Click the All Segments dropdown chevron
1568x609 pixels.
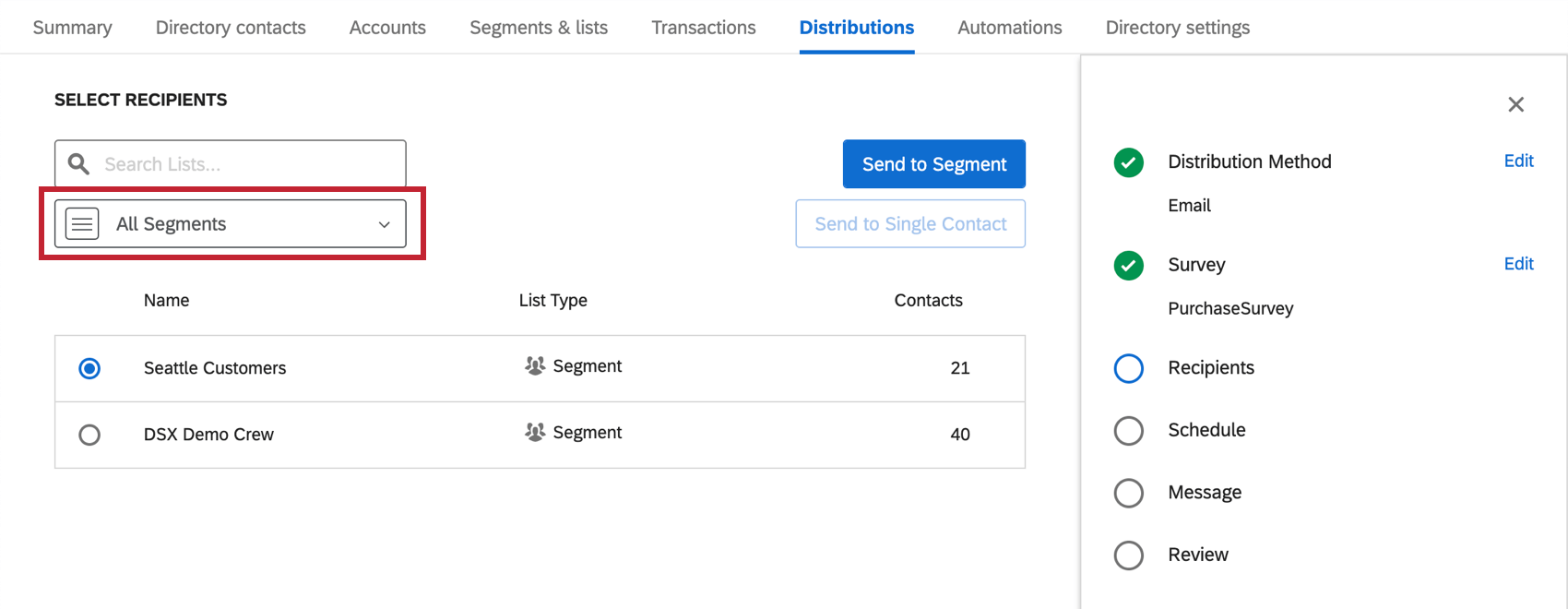click(x=385, y=225)
